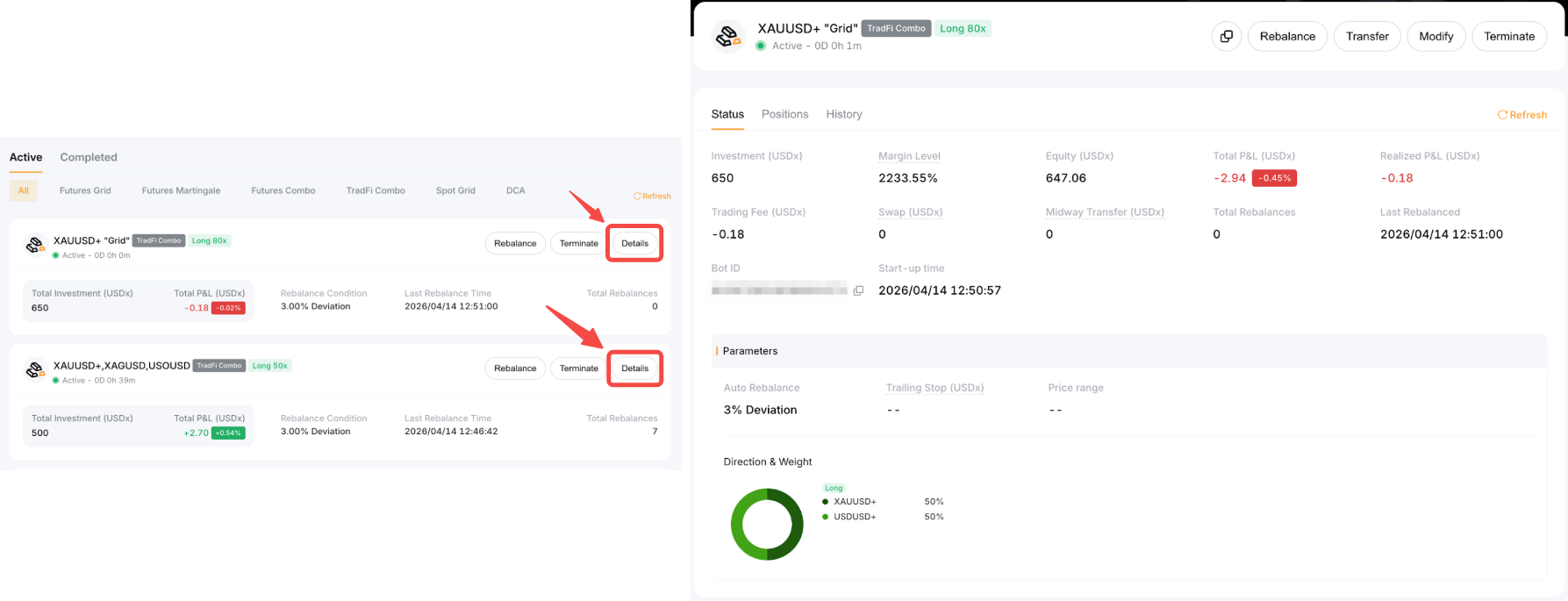Filter bots by Futures Grid
This screenshot has height=601, width=1568.
[x=85, y=190]
